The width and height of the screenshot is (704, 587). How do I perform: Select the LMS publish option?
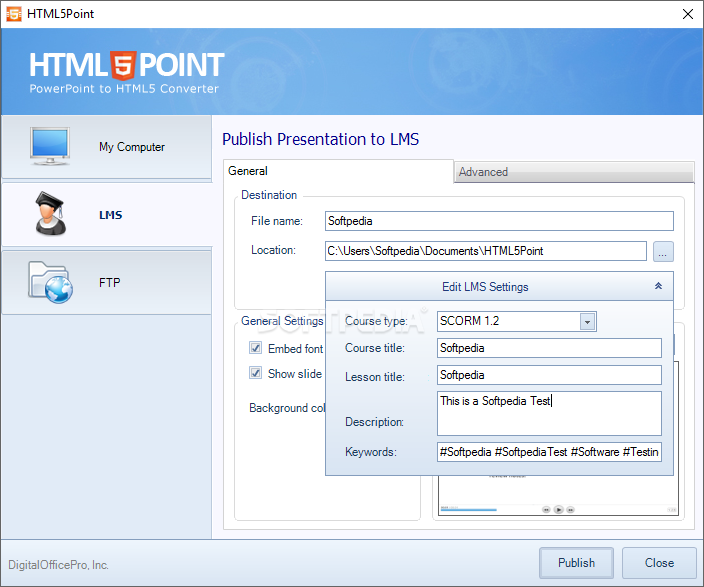pyautogui.click(x=106, y=215)
